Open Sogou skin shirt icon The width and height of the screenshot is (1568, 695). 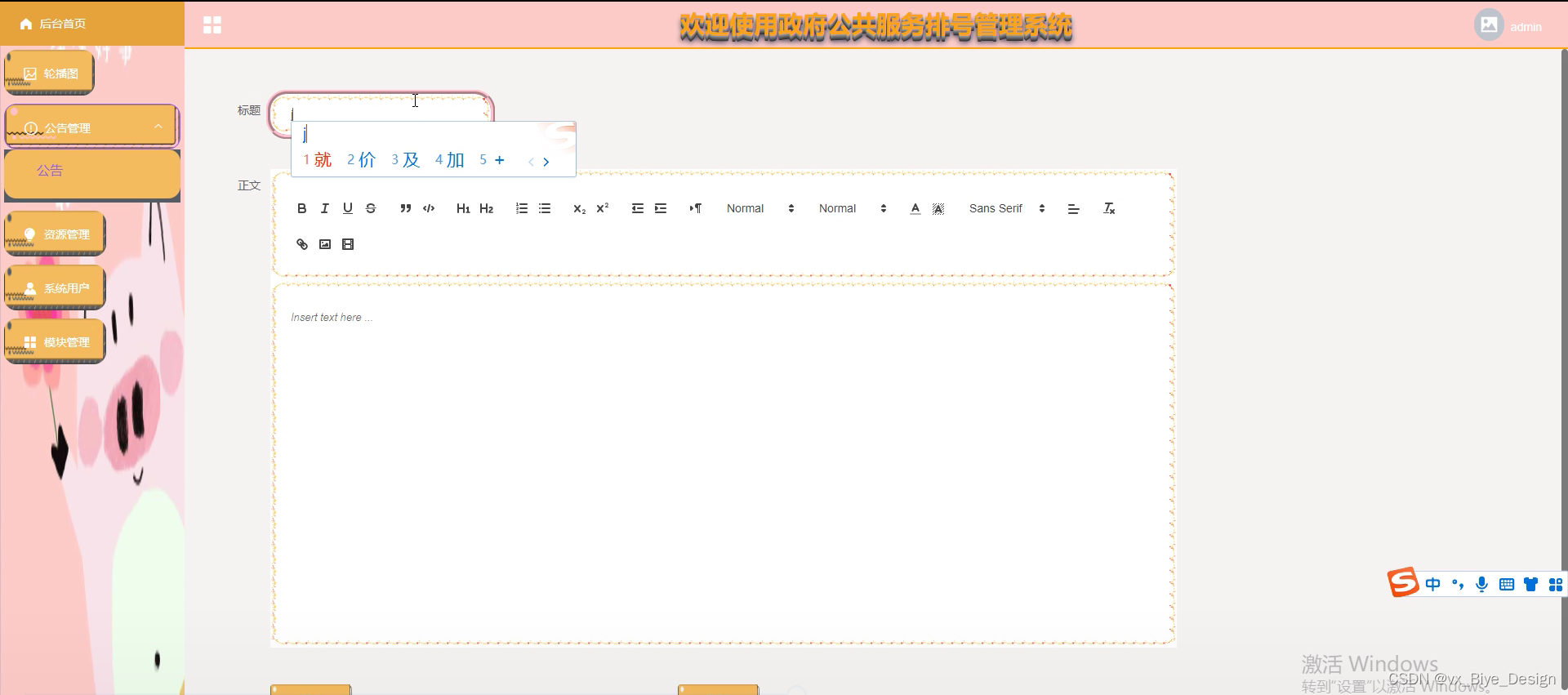click(x=1531, y=584)
